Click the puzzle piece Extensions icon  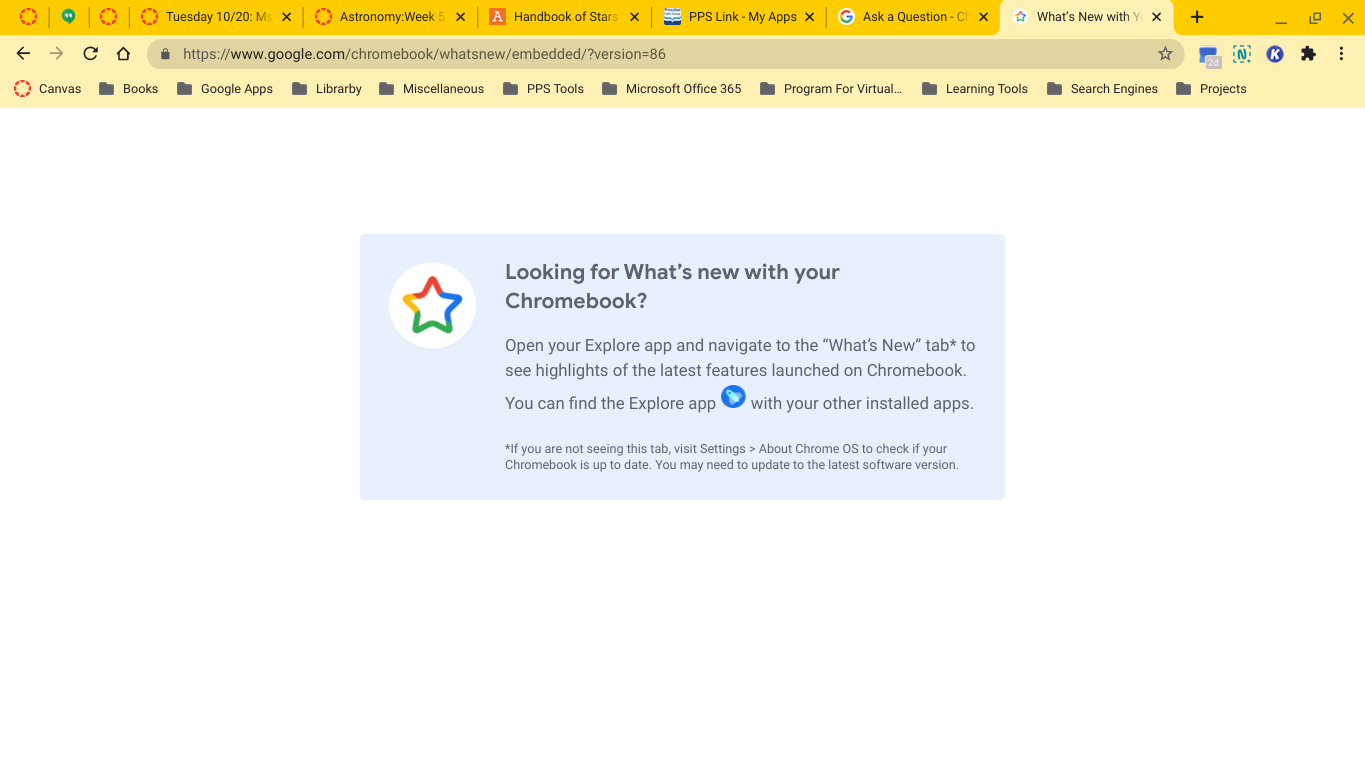(1308, 53)
